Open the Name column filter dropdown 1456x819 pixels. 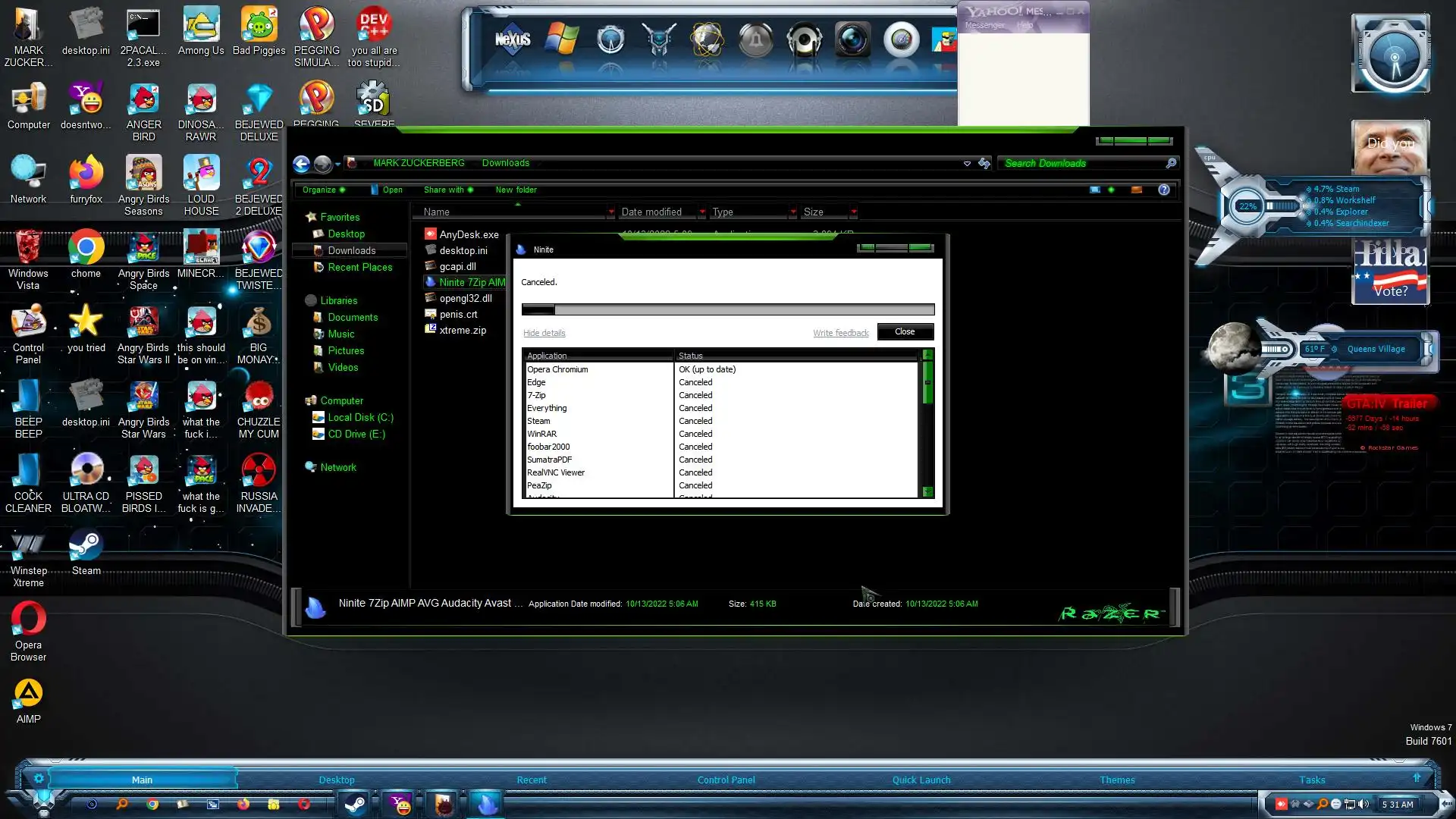pyautogui.click(x=610, y=212)
